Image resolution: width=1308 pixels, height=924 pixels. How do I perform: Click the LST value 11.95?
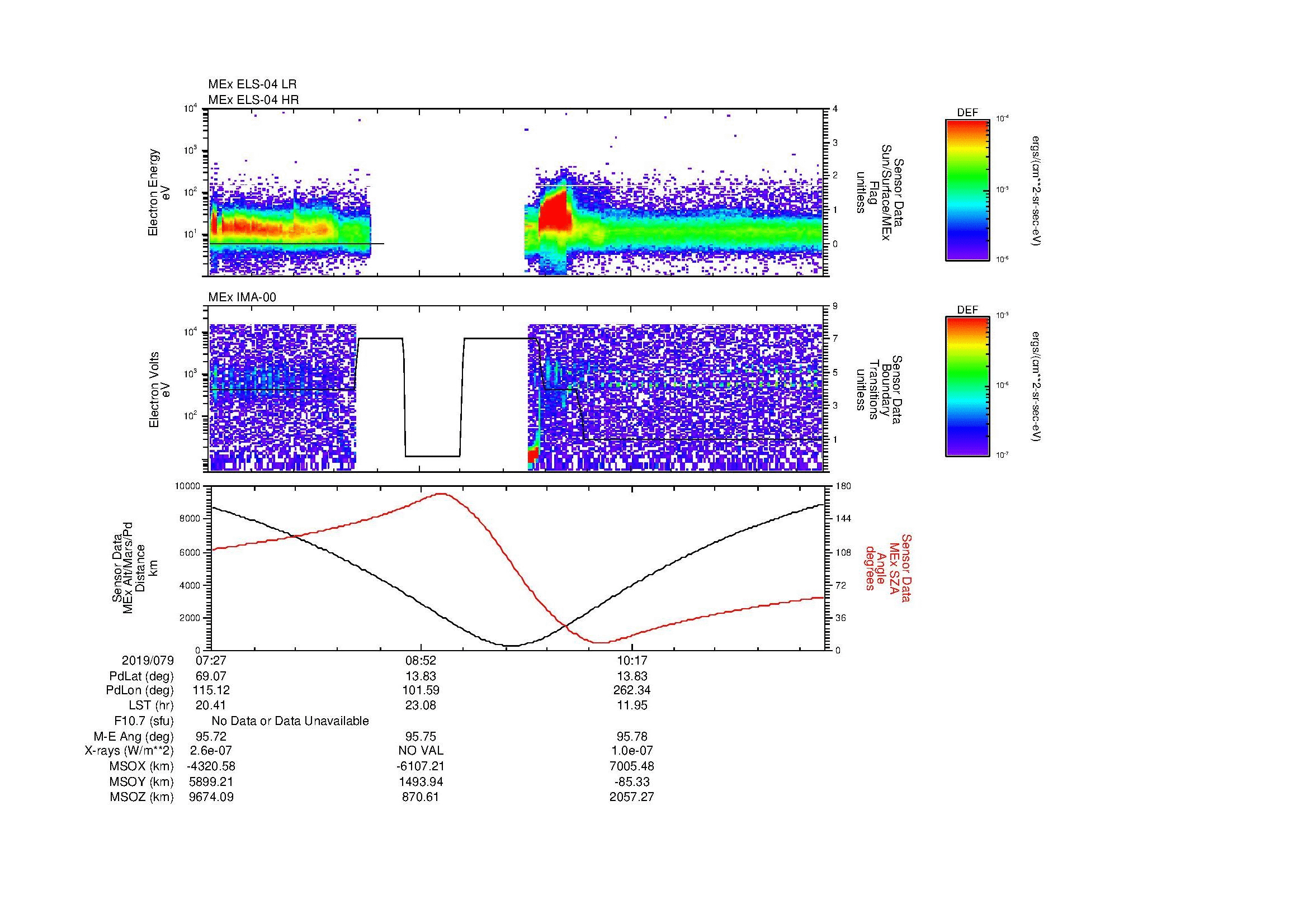pyautogui.click(x=632, y=705)
